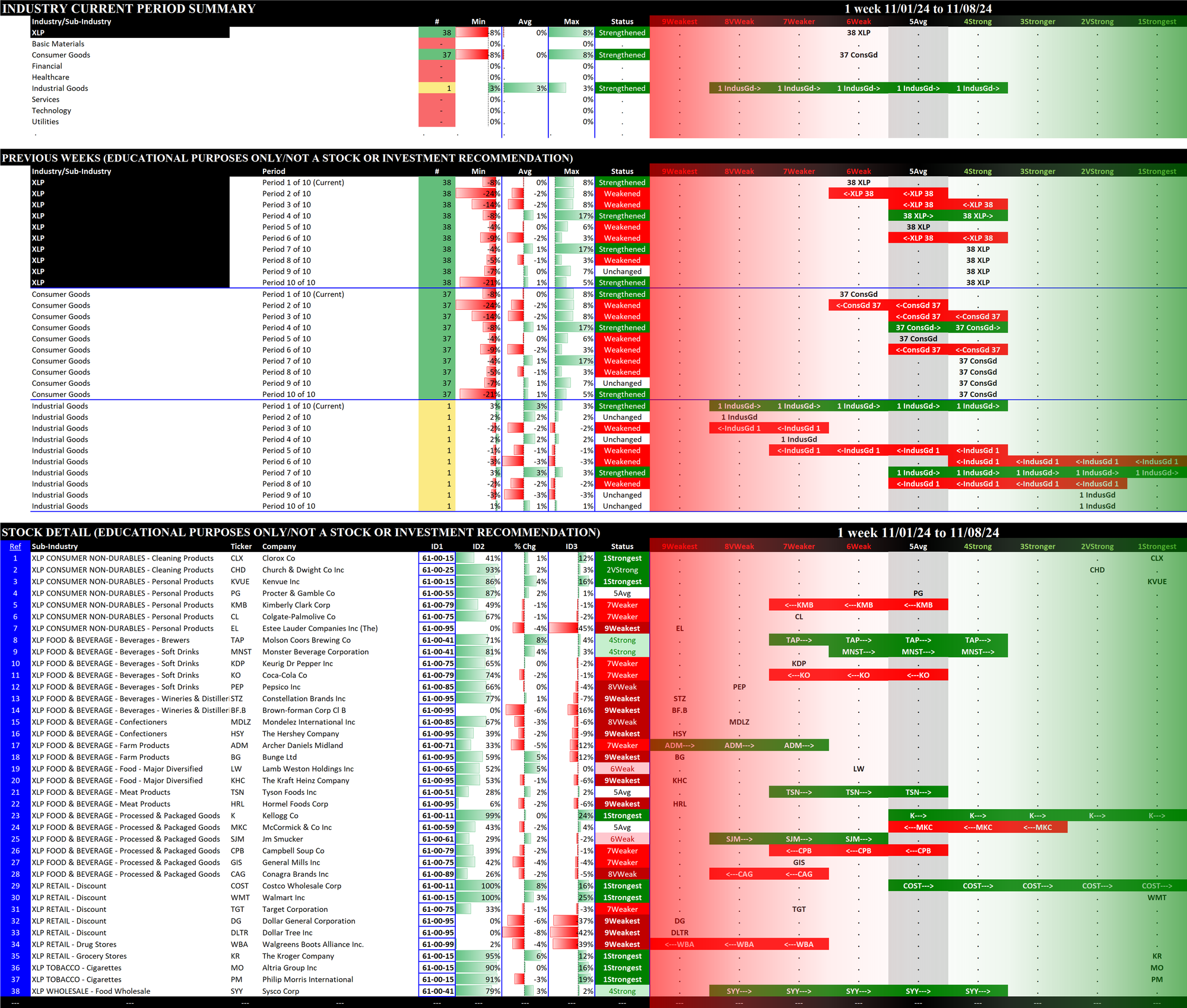Click the 9Weakest status cell for Dollar Tree
Screen dimensions: 1187x1008
point(621,933)
